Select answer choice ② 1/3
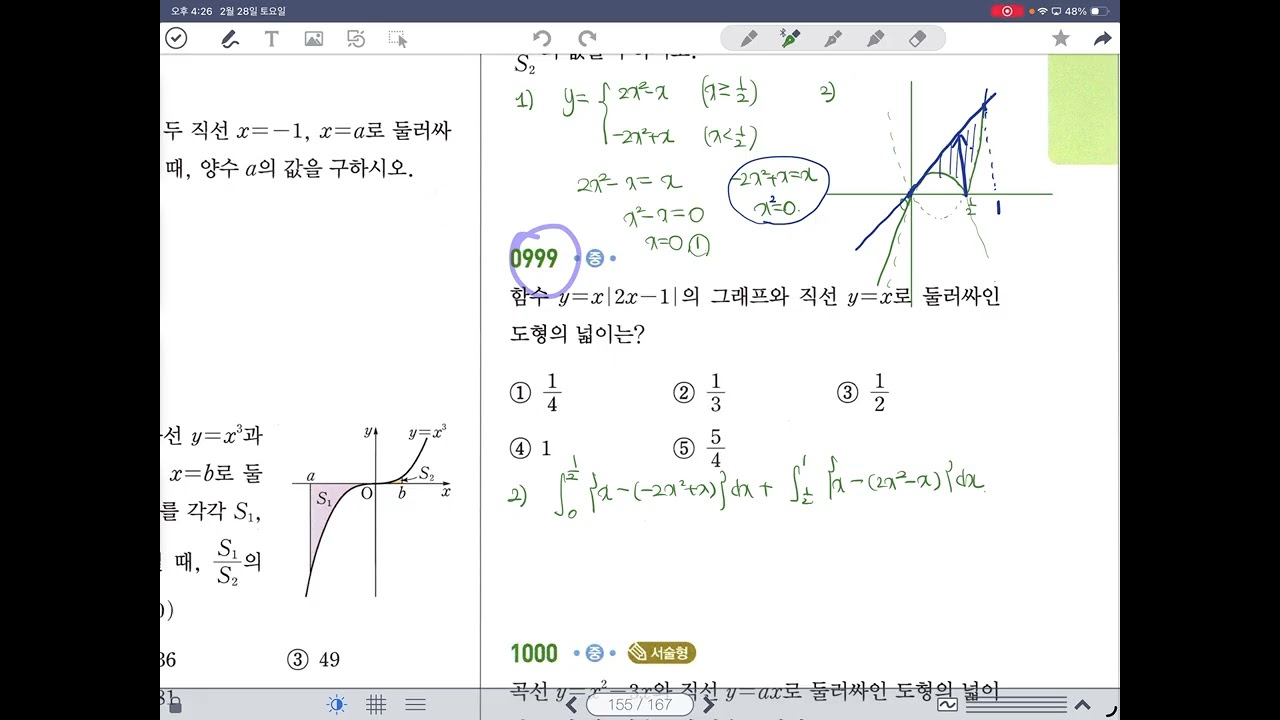 pos(698,393)
